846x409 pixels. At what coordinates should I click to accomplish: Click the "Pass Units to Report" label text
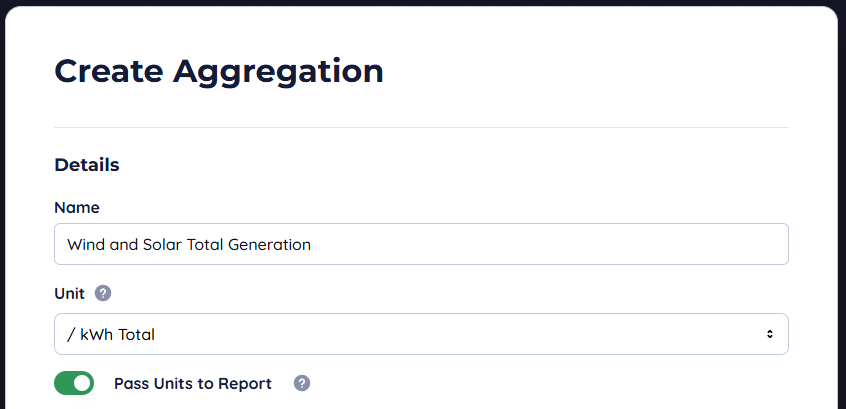(x=192, y=383)
